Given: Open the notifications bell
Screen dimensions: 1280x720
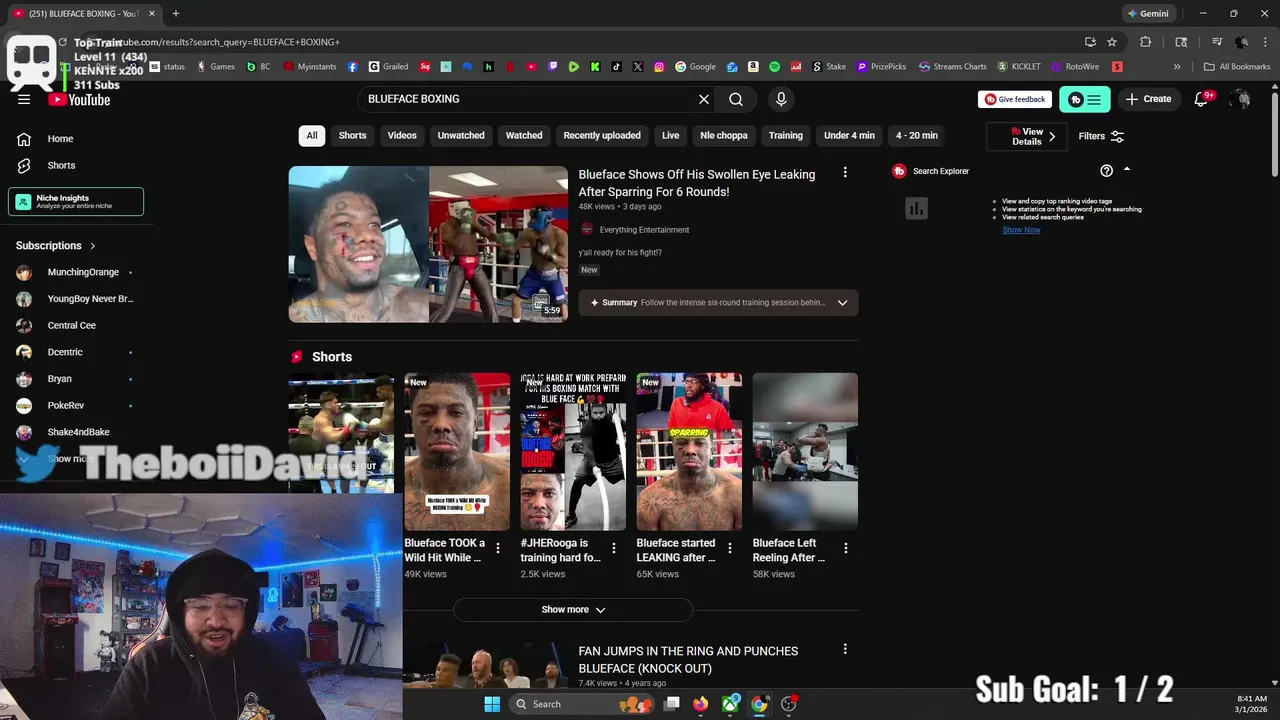Looking at the screenshot, I should 1201,99.
